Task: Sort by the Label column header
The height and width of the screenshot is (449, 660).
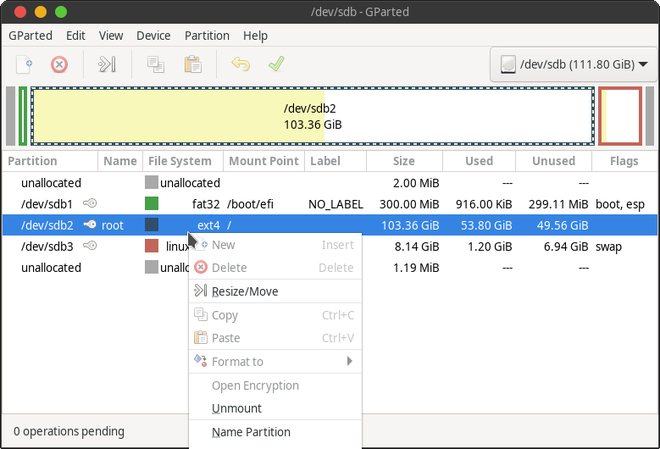Action: [335, 161]
